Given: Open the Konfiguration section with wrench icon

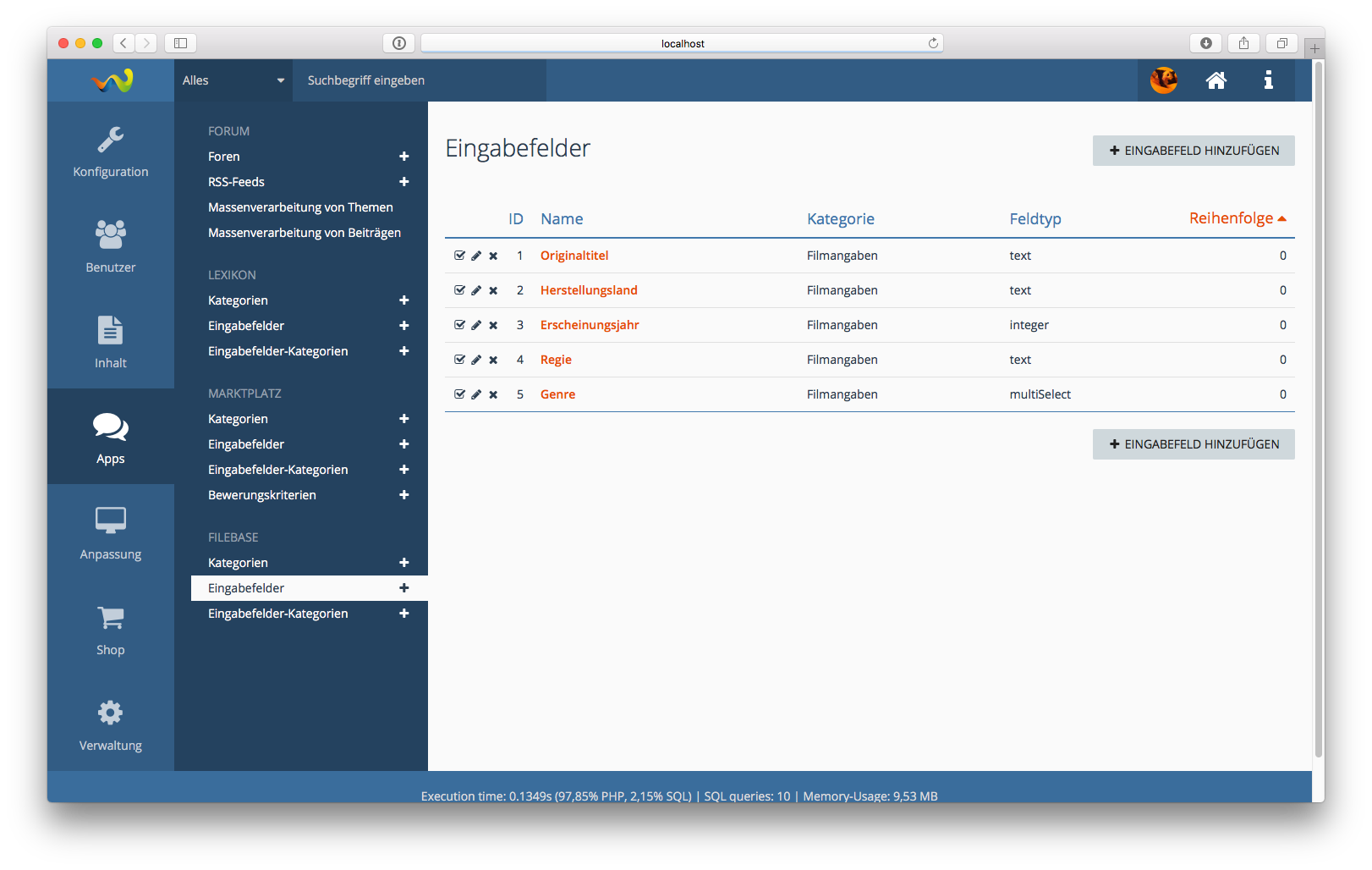Looking at the screenshot, I should pyautogui.click(x=110, y=151).
